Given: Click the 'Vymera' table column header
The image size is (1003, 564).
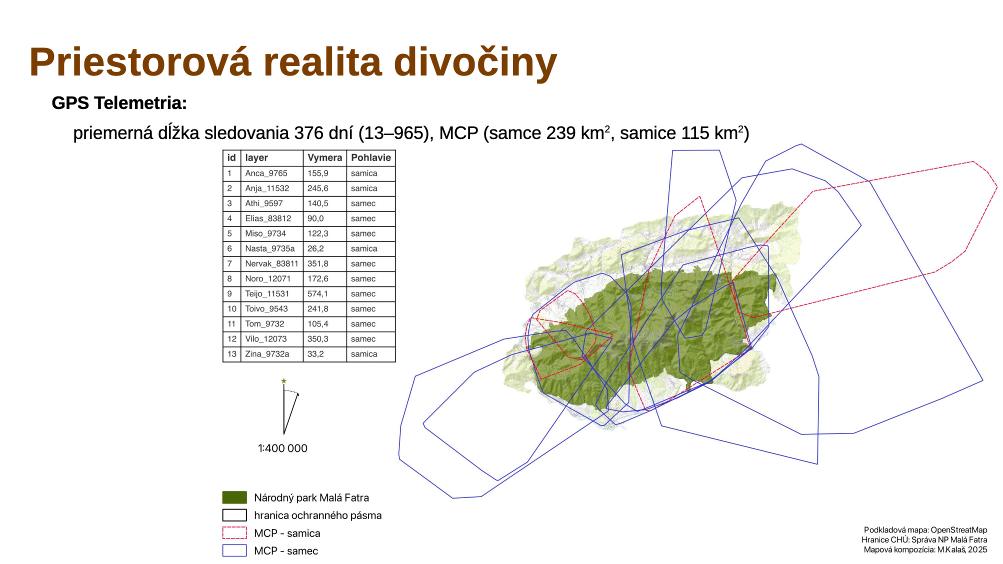Looking at the screenshot, I should tap(325, 158).
